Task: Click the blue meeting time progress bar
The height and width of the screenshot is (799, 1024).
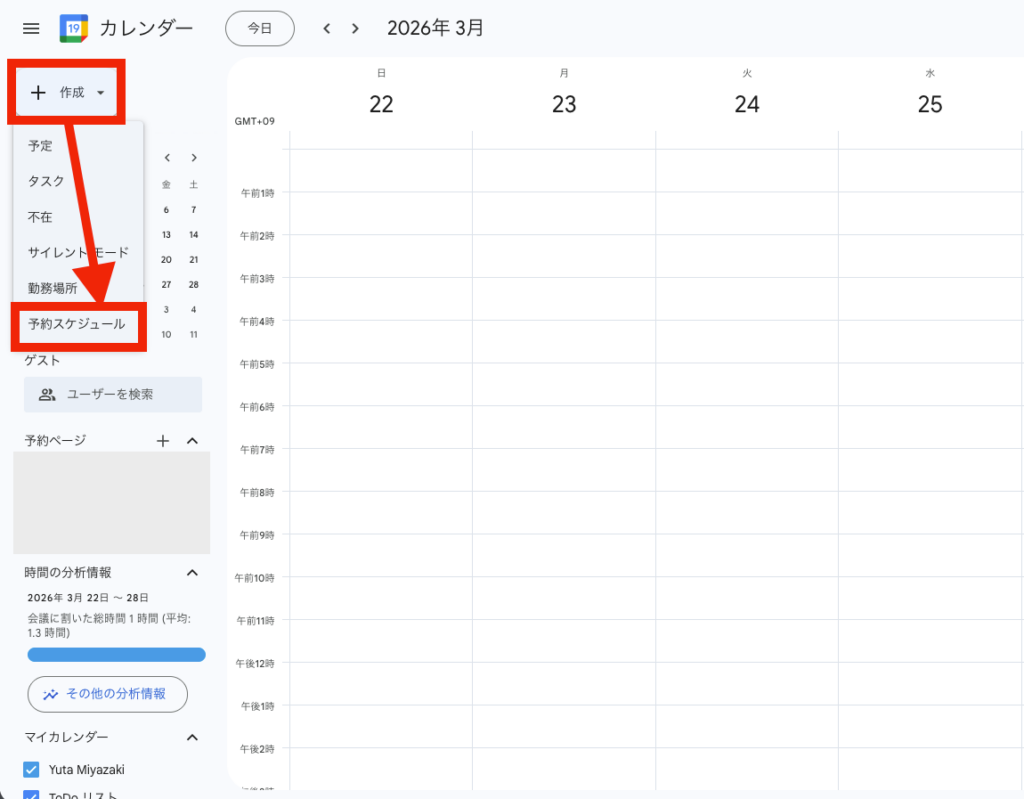Action: point(116,655)
